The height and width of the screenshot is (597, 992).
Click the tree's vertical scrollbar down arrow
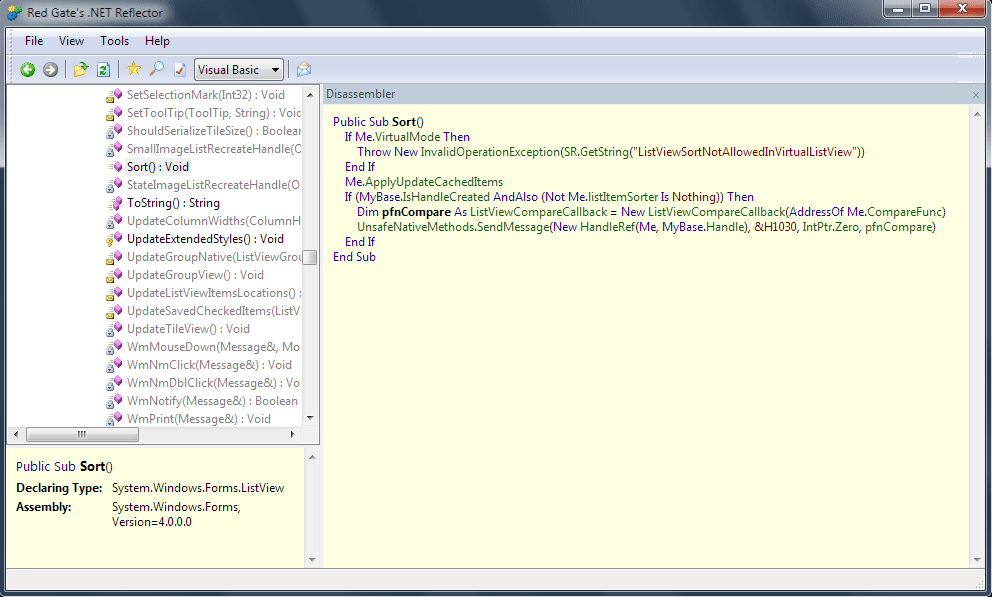(x=310, y=417)
